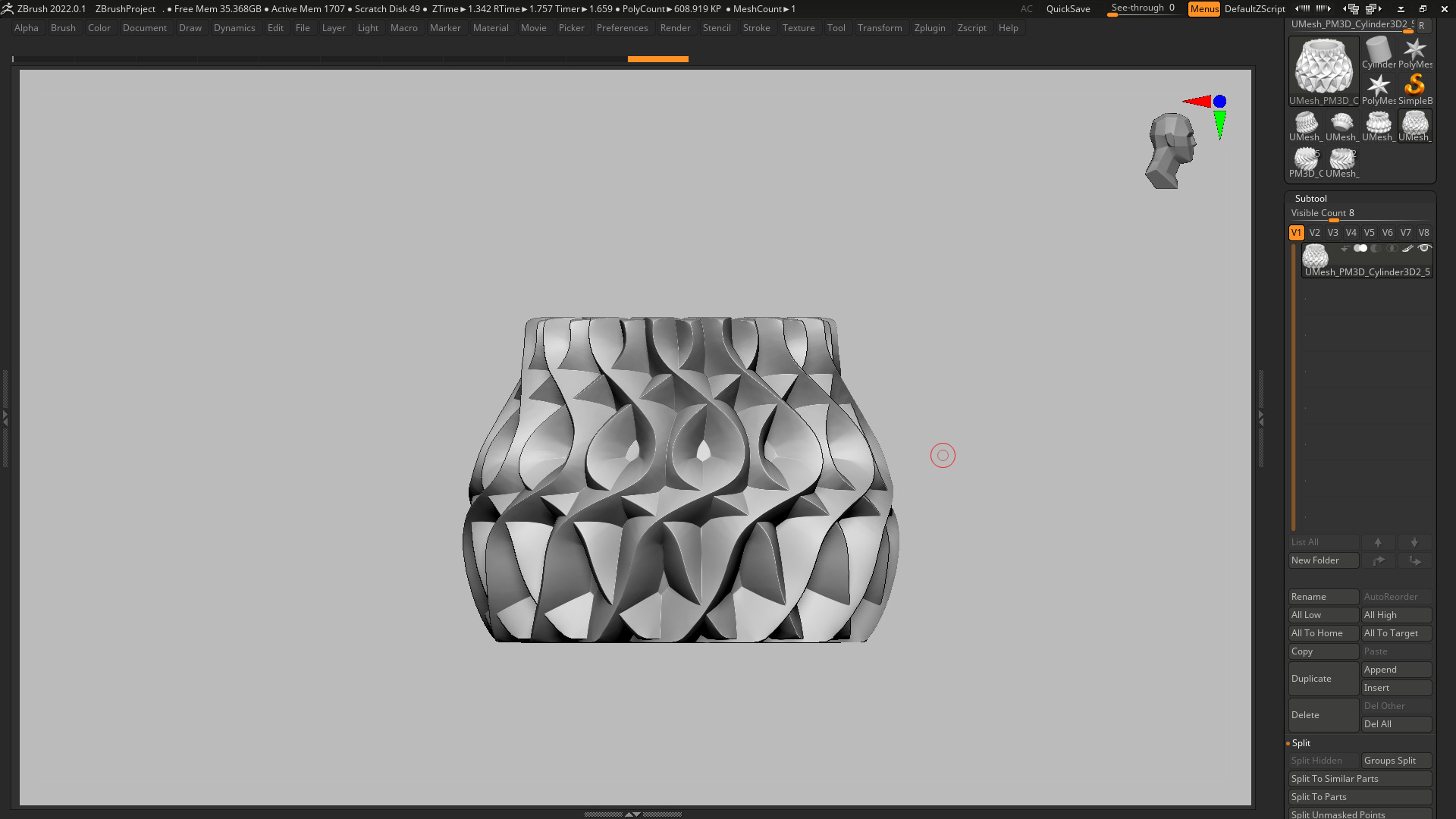Toggle subtool visibility eye icon
The image size is (1456, 819).
[x=1424, y=248]
